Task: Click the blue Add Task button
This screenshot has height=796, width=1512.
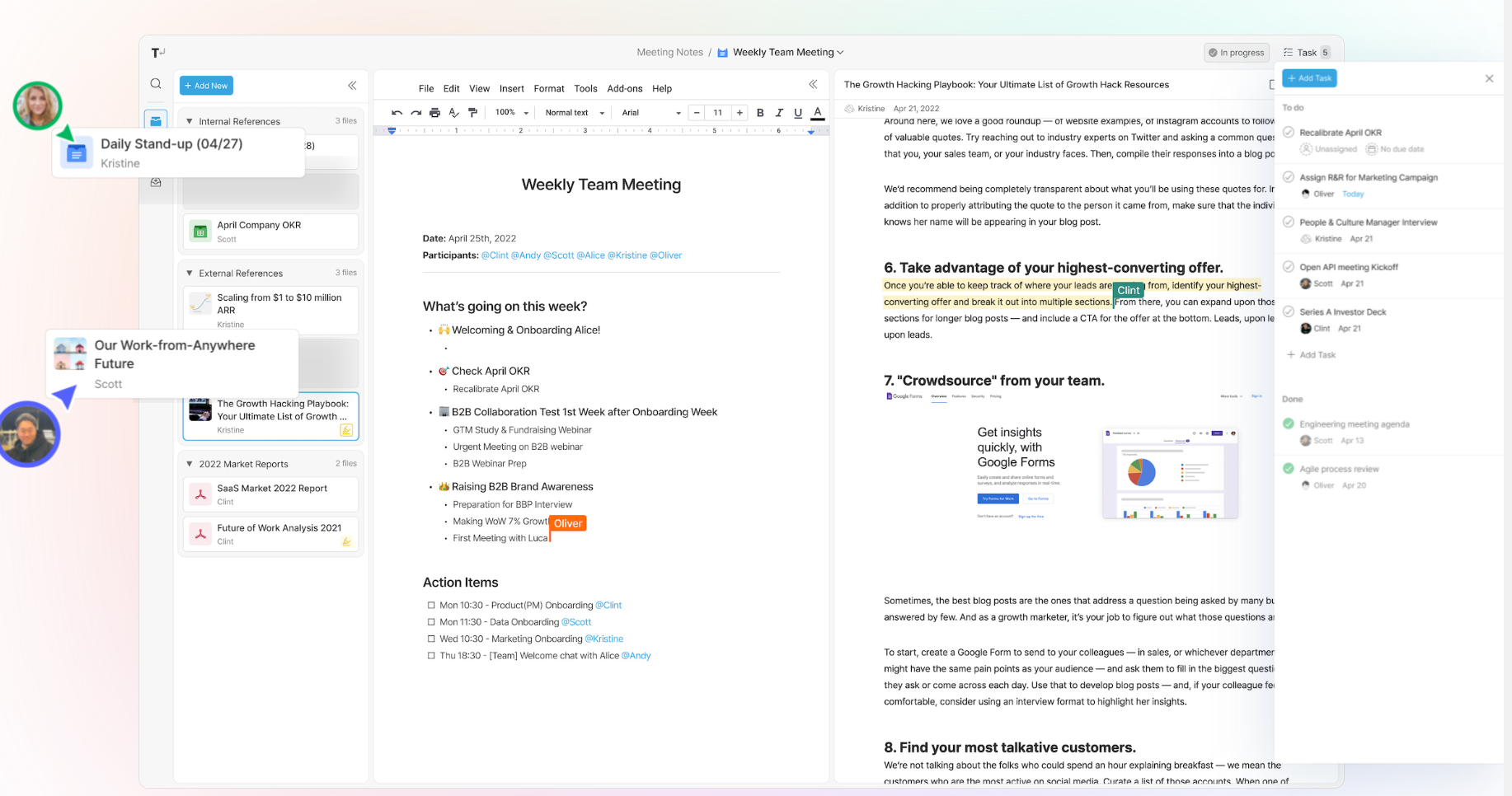Action: [x=1310, y=78]
